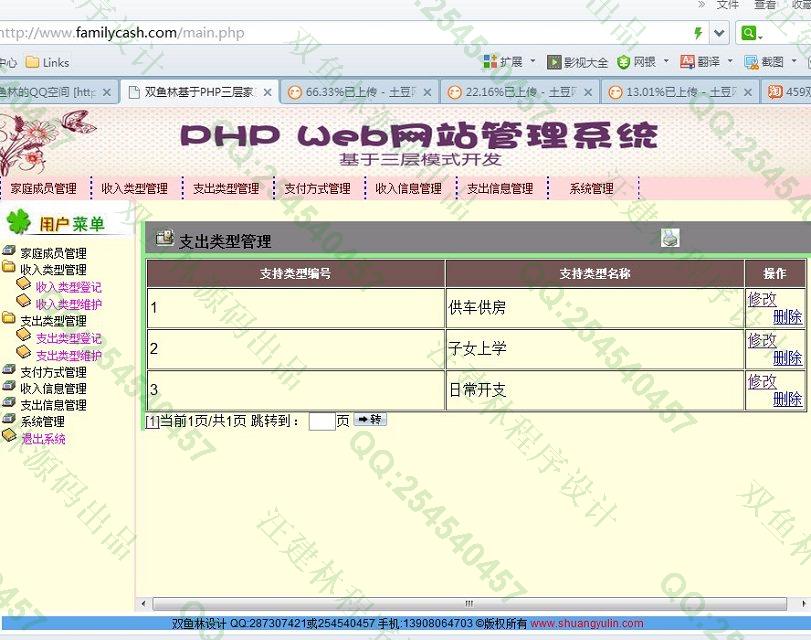Select the 日常开支 cell text
Viewport: 811px width, 640px height.
pos(477,390)
